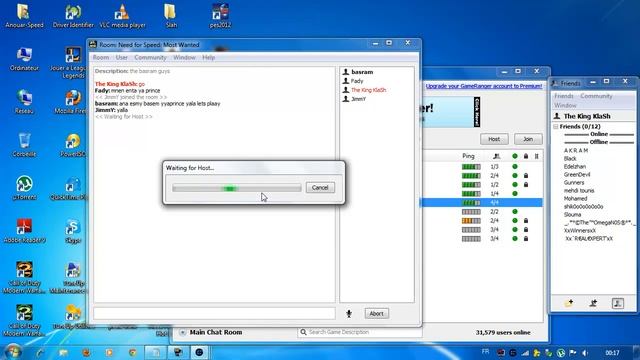Image resolution: width=640 pixels, height=360 pixels.
Task: Open the volume control in system tray
Action: pyautogui.click(x=585, y=353)
